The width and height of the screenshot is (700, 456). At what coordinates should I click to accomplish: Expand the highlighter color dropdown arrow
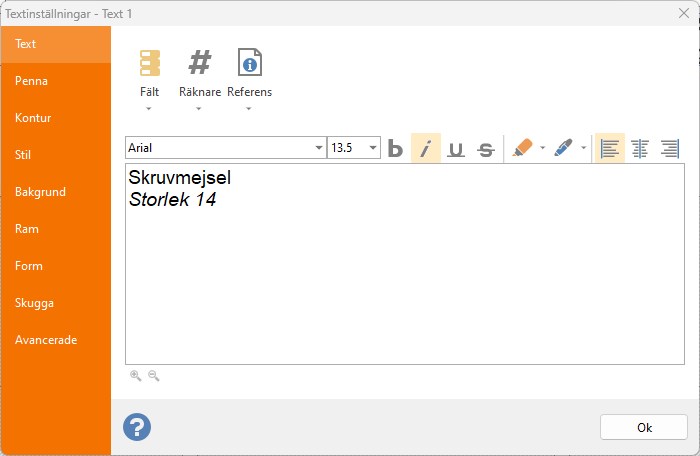(542, 148)
